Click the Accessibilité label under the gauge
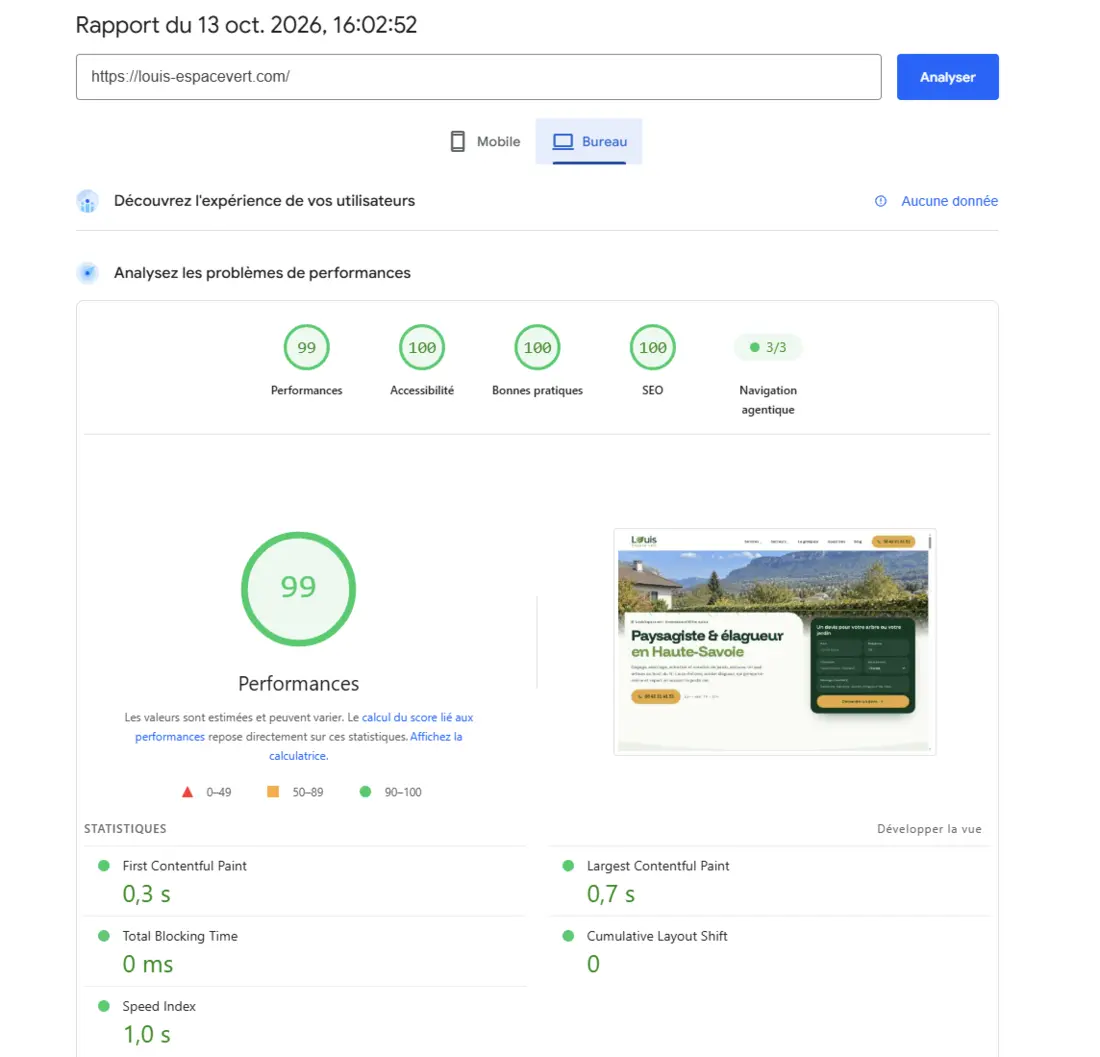This screenshot has height=1057, width=1100. click(x=422, y=391)
